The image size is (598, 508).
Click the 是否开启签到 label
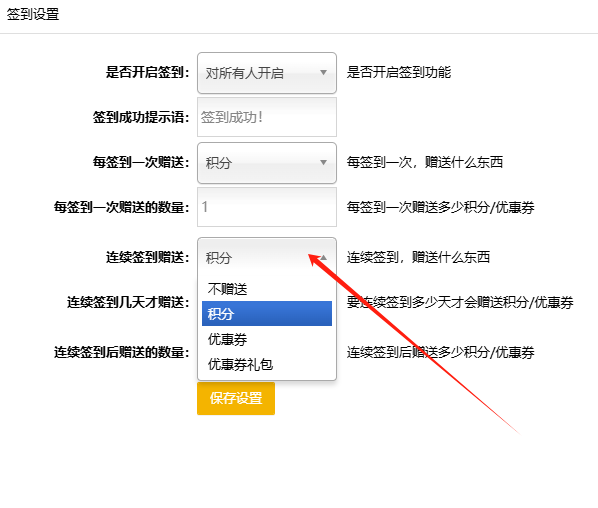click(x=148, y=72)
